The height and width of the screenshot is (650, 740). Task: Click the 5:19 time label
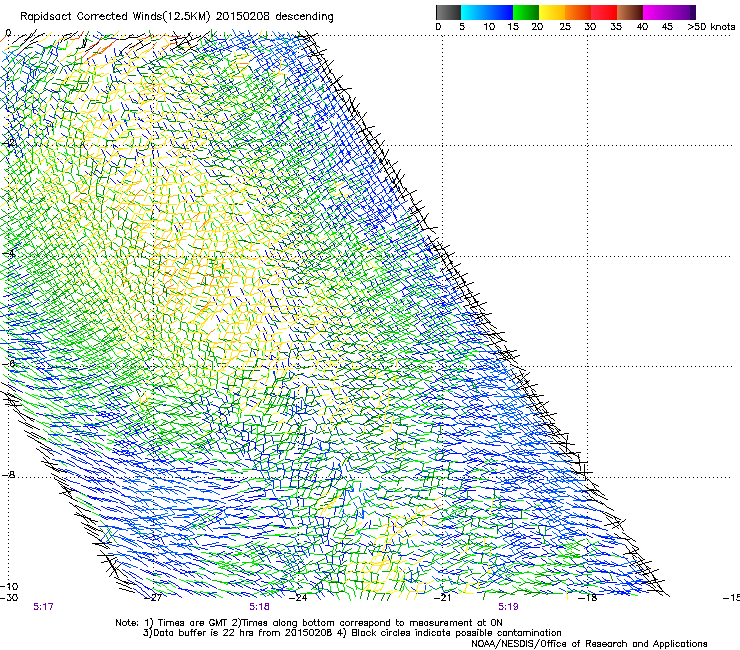coord(508,607)
